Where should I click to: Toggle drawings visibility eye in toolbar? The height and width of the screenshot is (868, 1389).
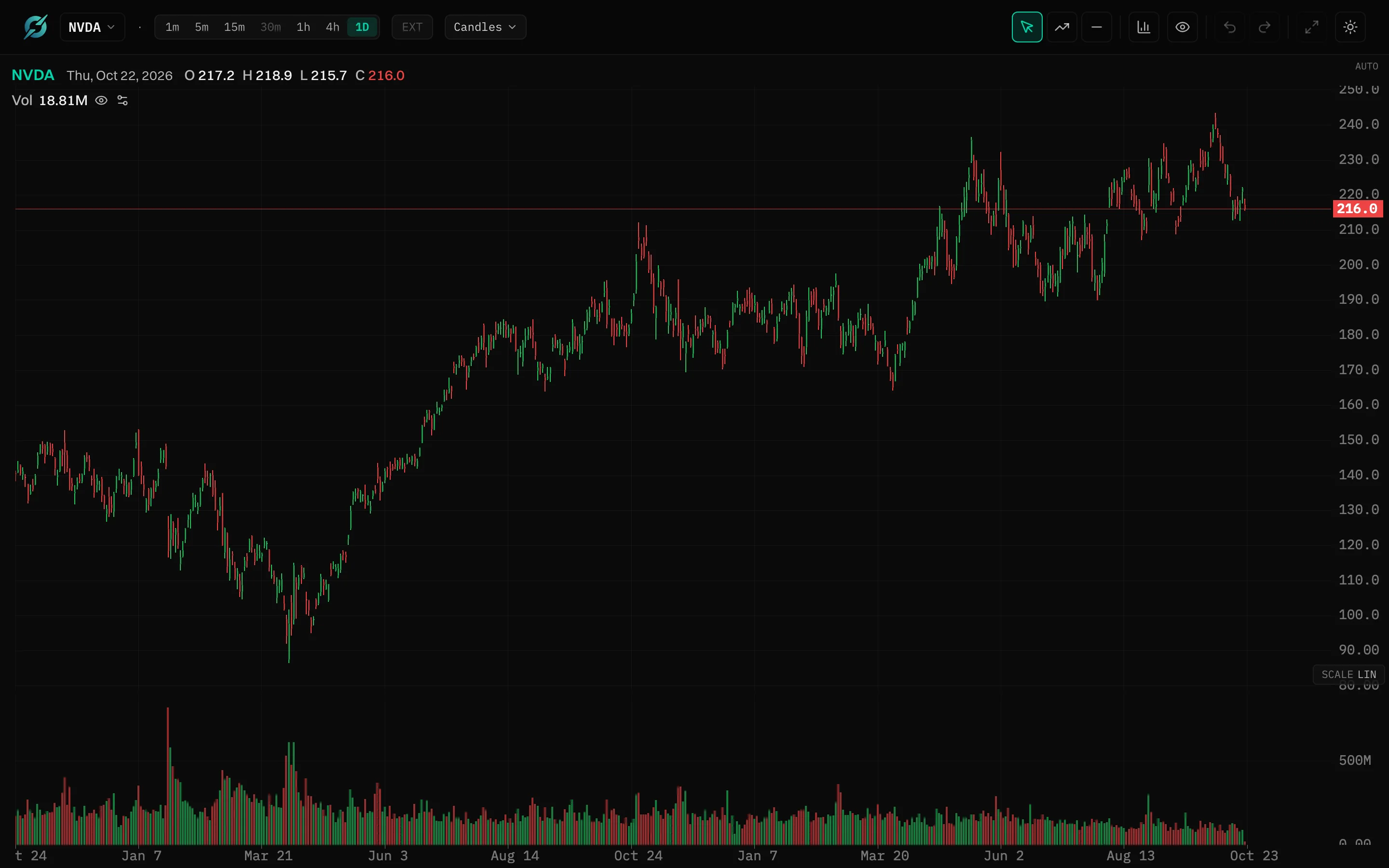pyautogui.click(x=1183, y=27)
